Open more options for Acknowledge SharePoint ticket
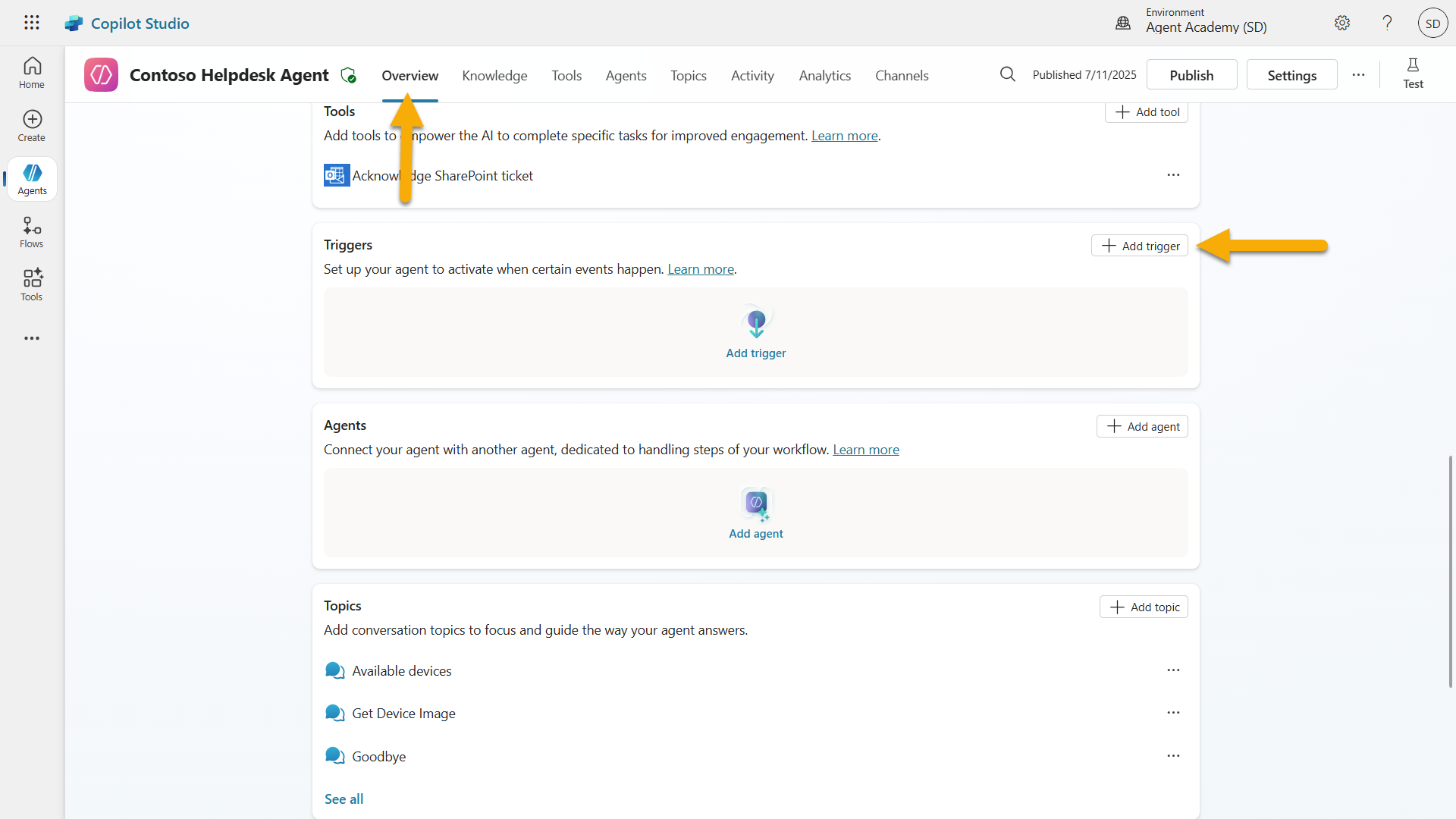Viewport: 1456px width, 819px height. click(1173, 175)
